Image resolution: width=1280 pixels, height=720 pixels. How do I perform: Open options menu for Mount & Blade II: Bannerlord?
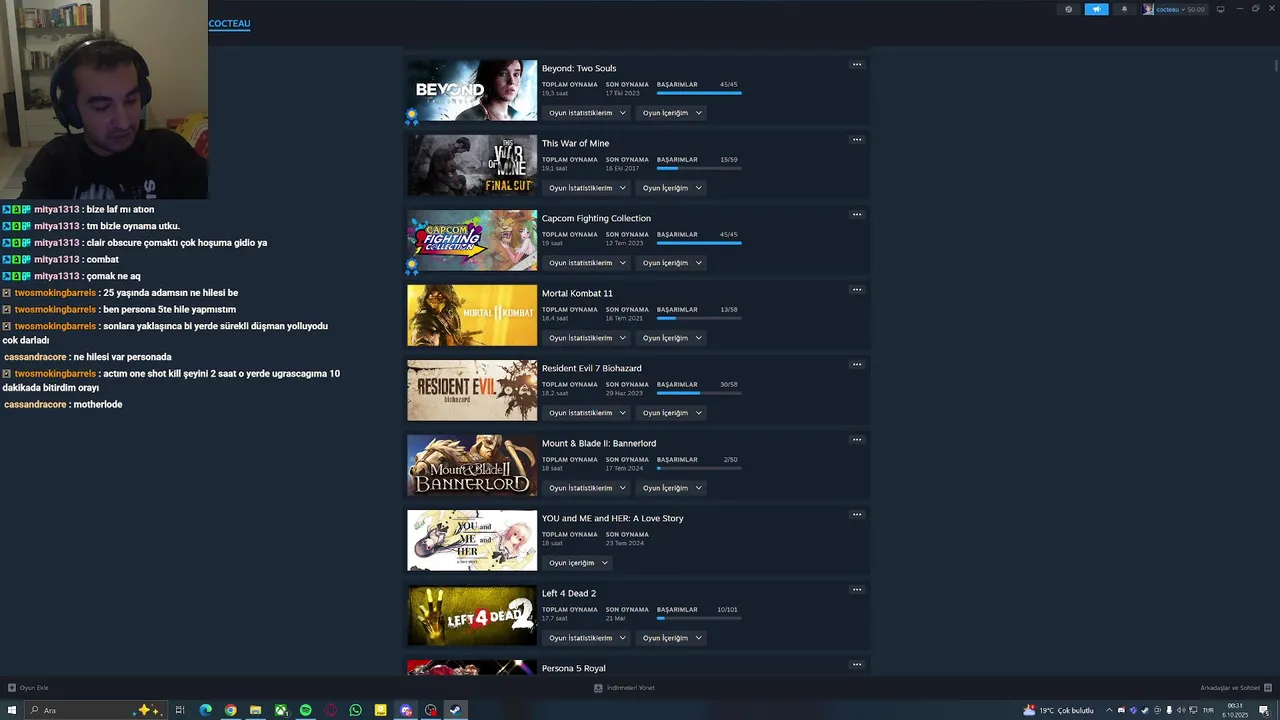(x=857, y=439)
